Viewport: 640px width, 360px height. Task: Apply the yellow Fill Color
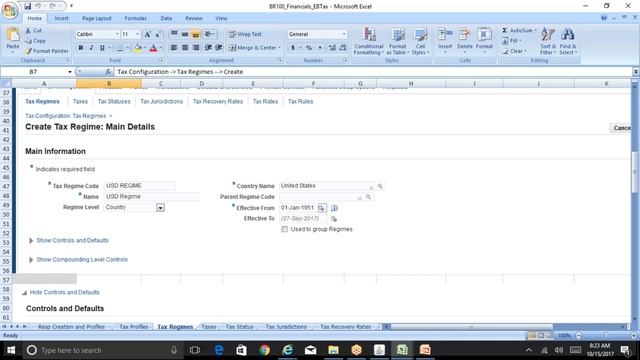(138, 48)
